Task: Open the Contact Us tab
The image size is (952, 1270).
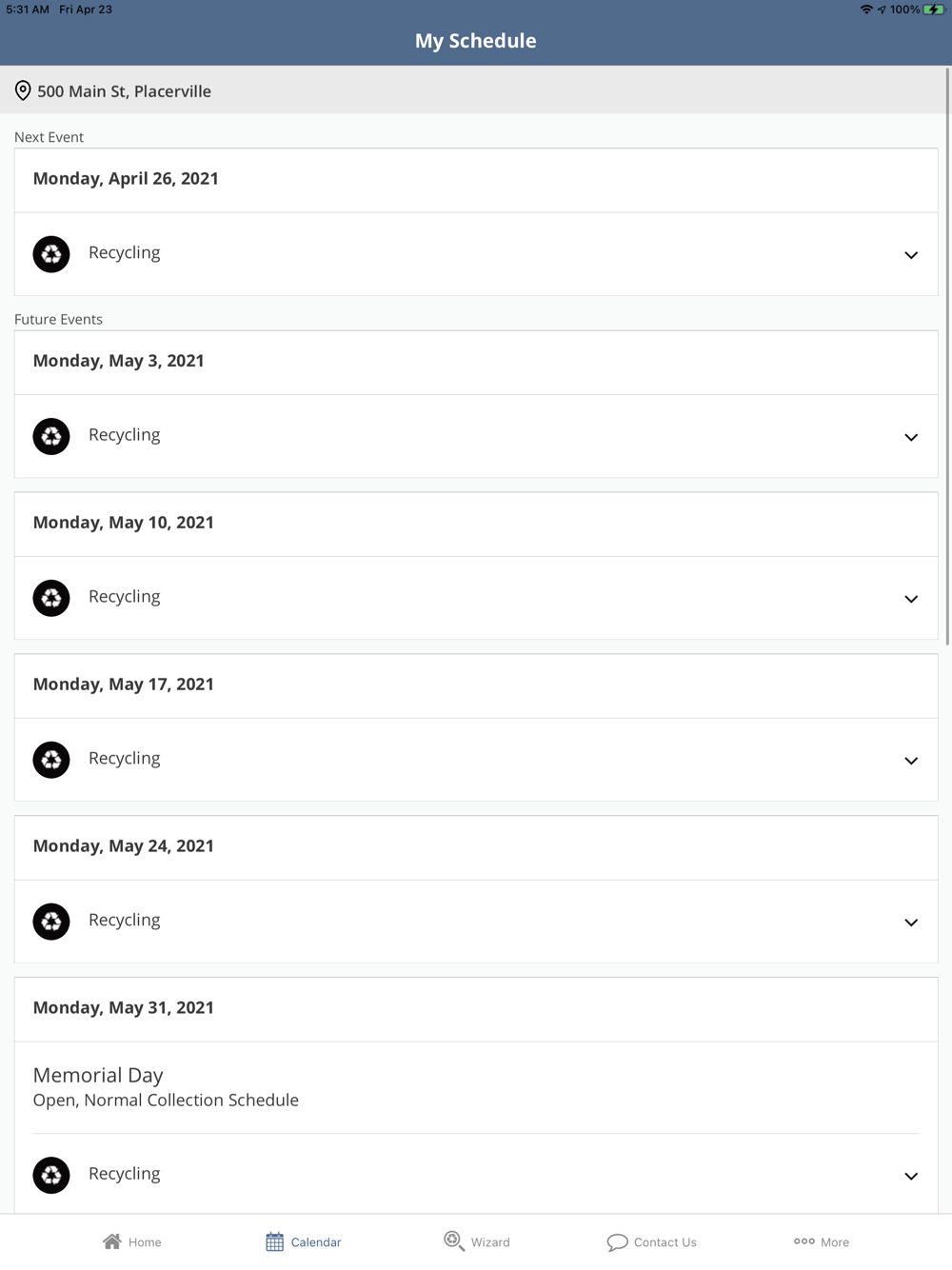Action: click(652, 1241)
